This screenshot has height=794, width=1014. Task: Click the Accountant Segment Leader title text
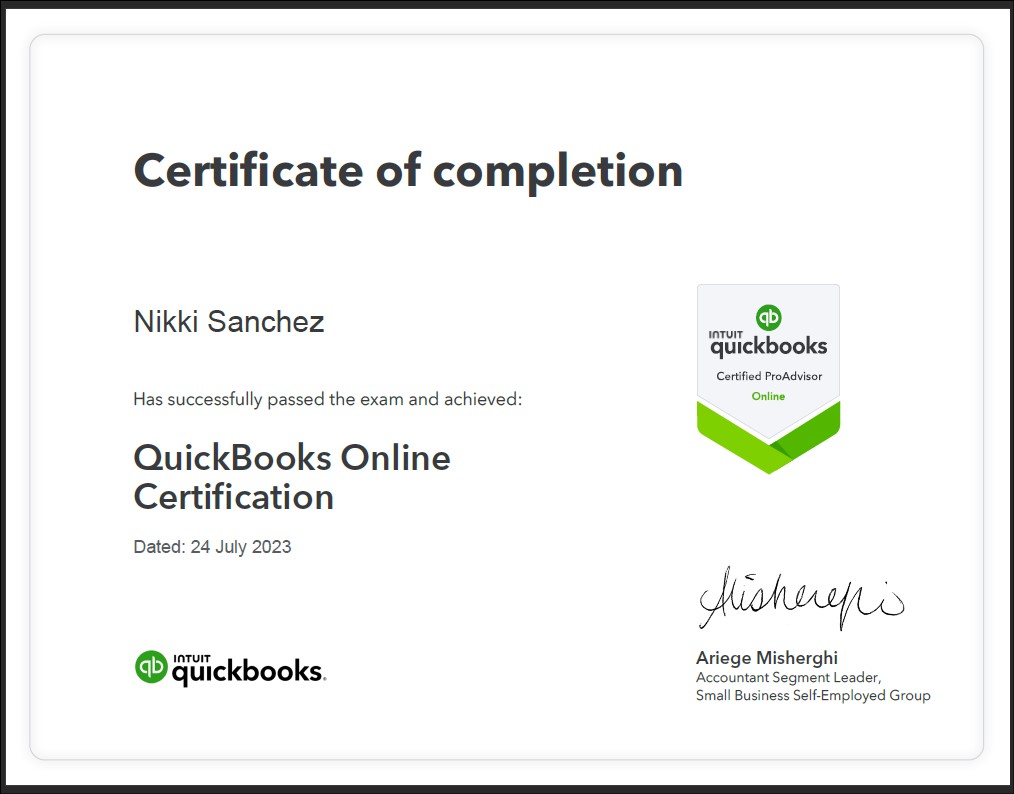pos(788,677)
